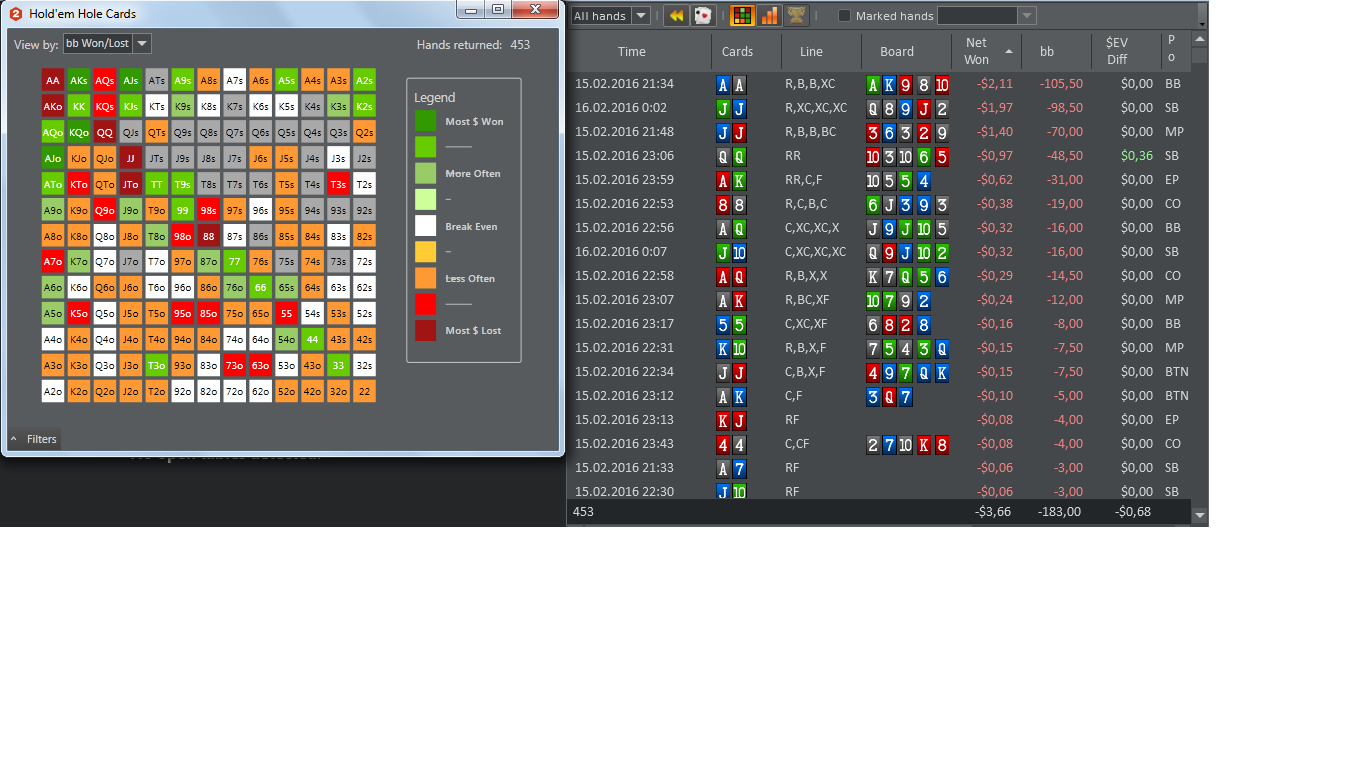This screenshot has height=768, width=1366.
Task: Click the yellow rewind arrows icon
Action: [676, 16]
